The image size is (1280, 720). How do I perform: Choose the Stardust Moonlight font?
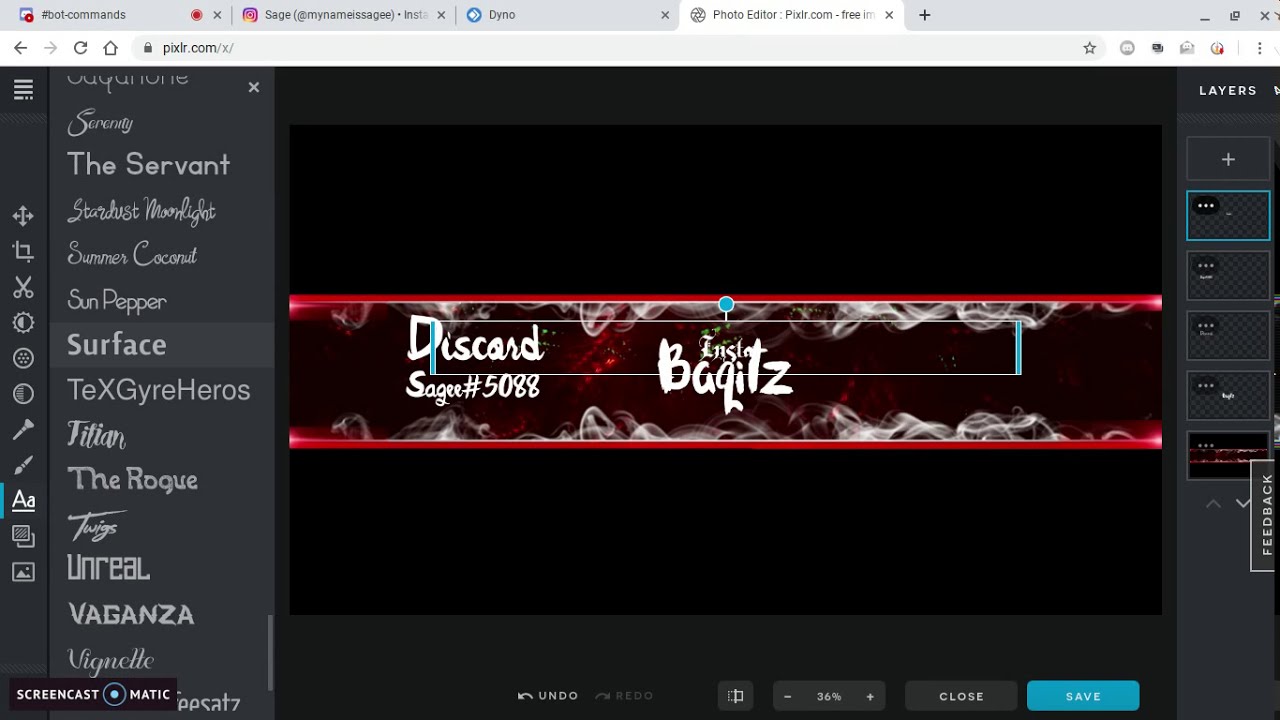point(141,210)
